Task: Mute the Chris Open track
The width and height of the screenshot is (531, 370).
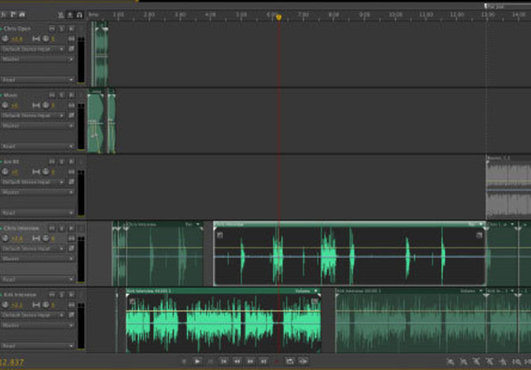Action: tap(52, 29)
